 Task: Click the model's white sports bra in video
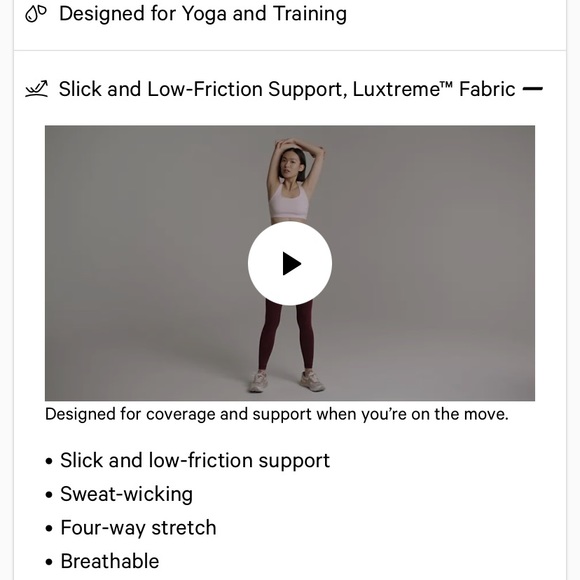[x=289, y=201]
